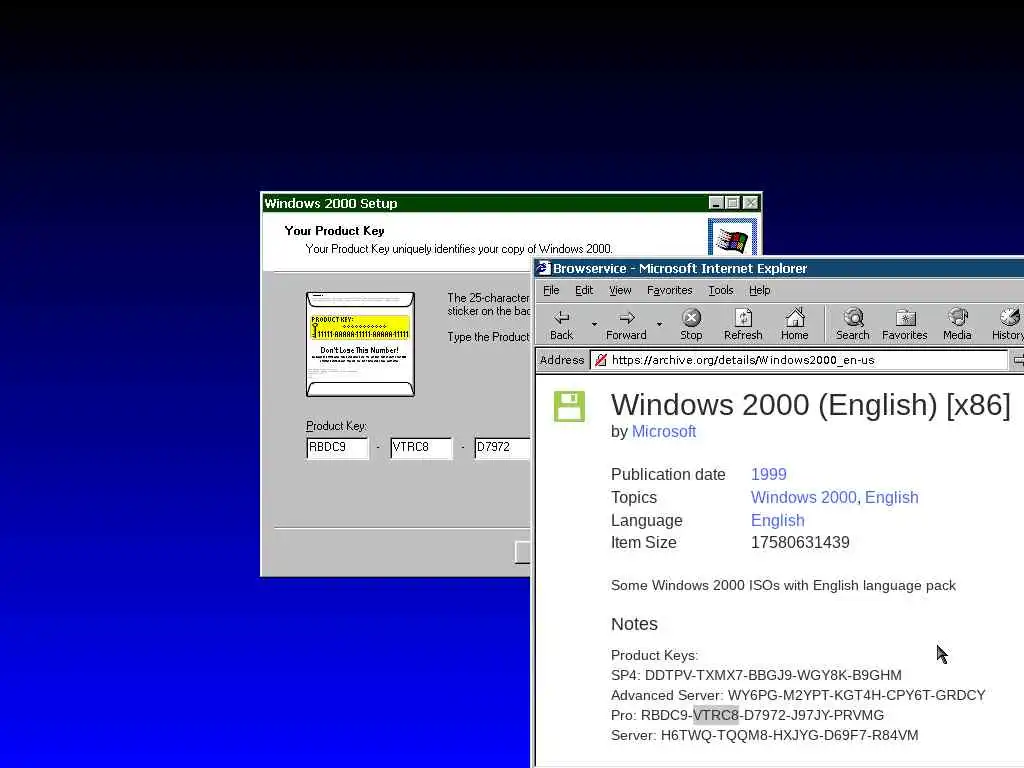Open the Search toolbar icon
The width and height of the screenshot is (1024, 768).
tap(853, 325)
